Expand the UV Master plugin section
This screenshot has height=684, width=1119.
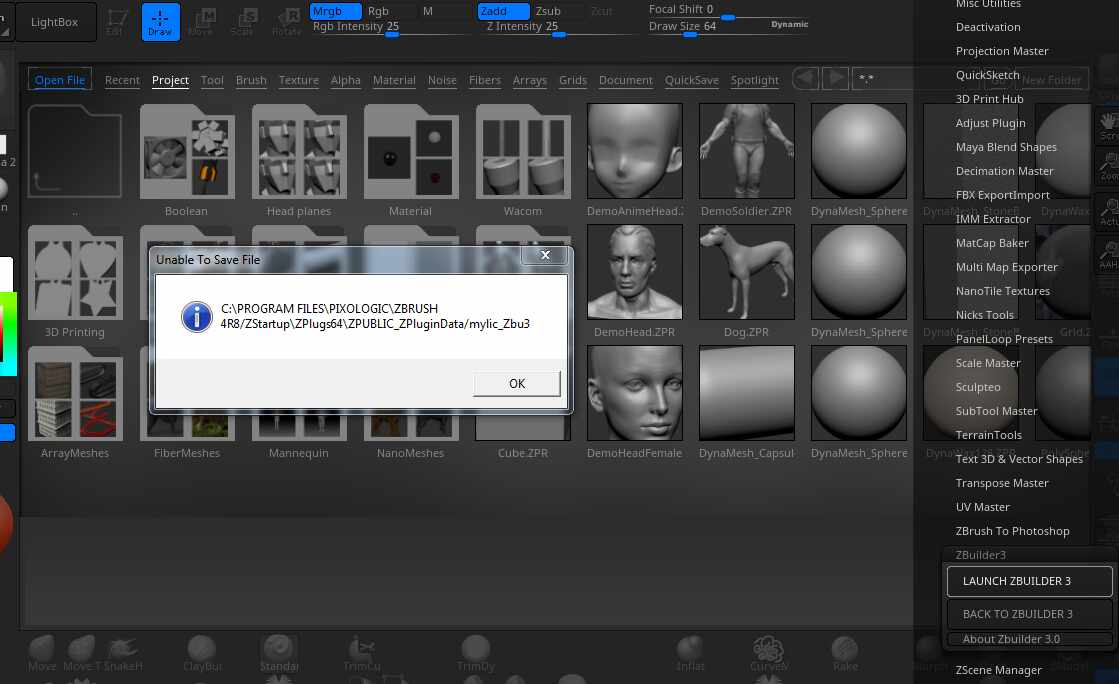click(982, 507)
